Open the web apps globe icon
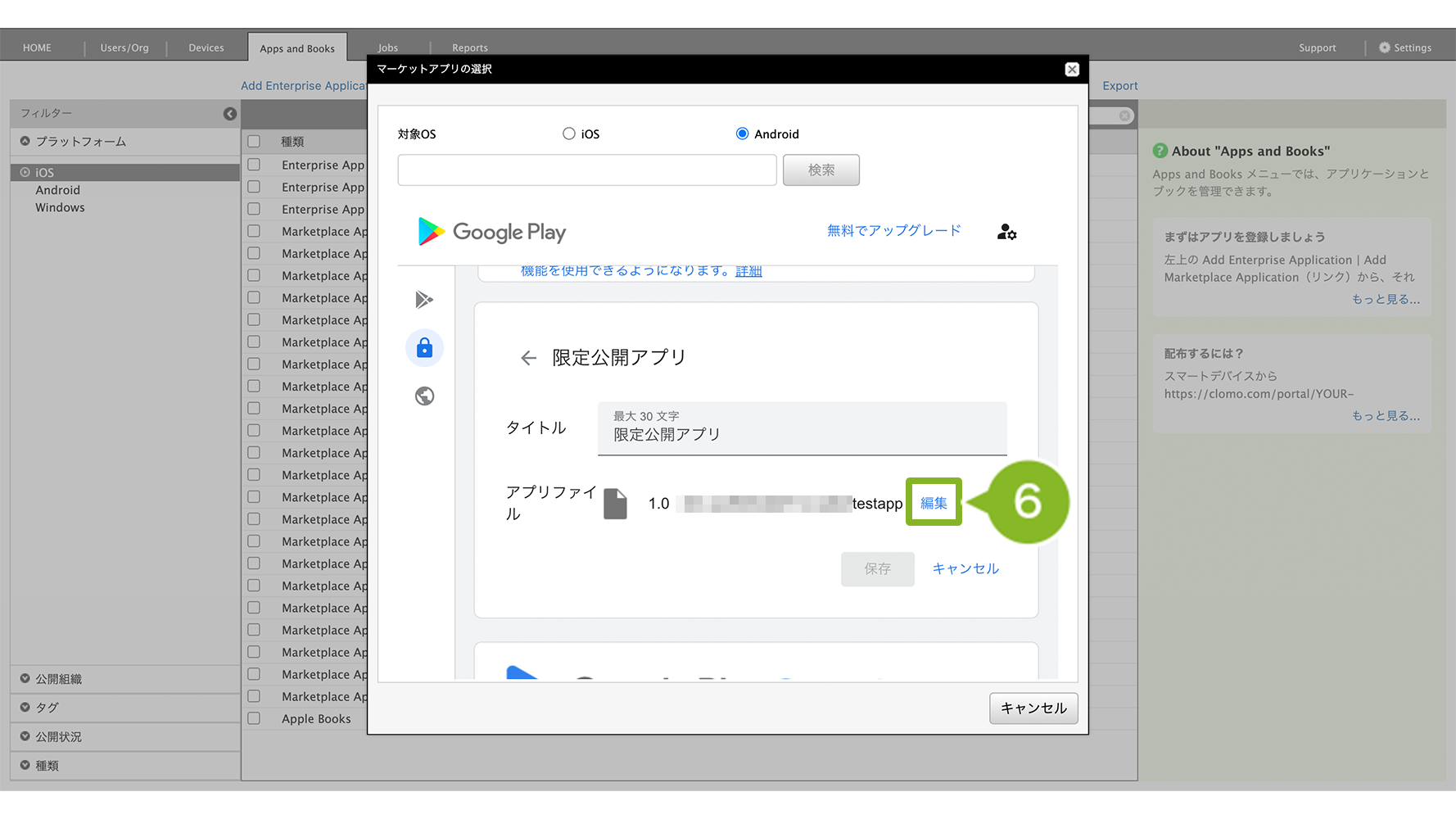Image resolution: width=1456 pixels, height=819 pixels. click(x=424, y=396)
